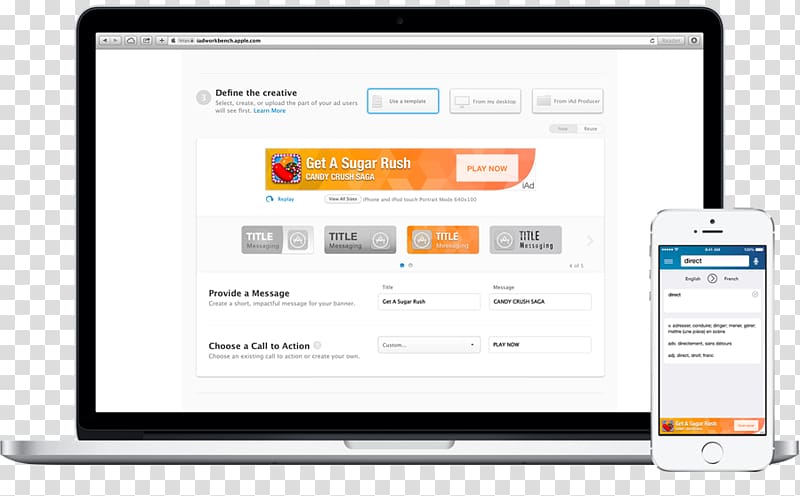Viewport: 800px width, 496px height.
Task: Click the Provide a Message heading
Action: 249,293
